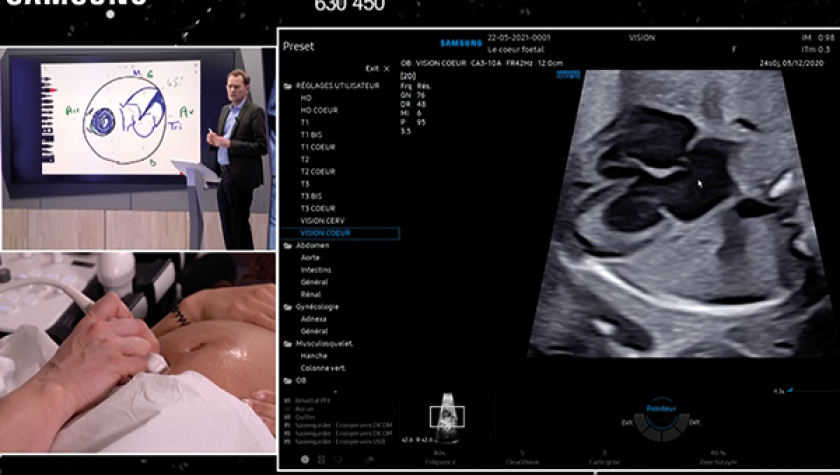
Task: Choose the VISION CERV preset
Action: [x=322, y=221]
